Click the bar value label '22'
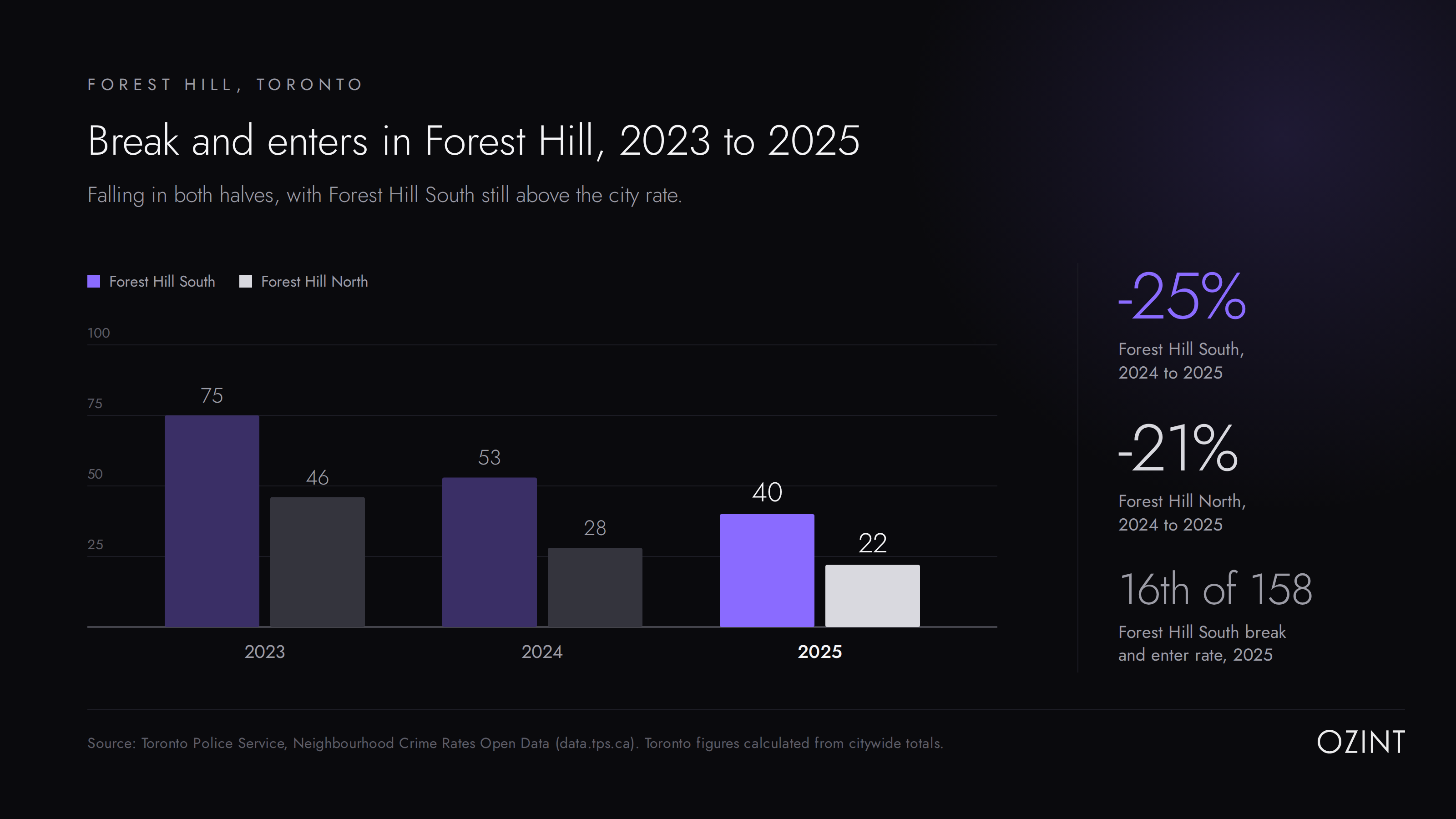 tap(872, 543)
